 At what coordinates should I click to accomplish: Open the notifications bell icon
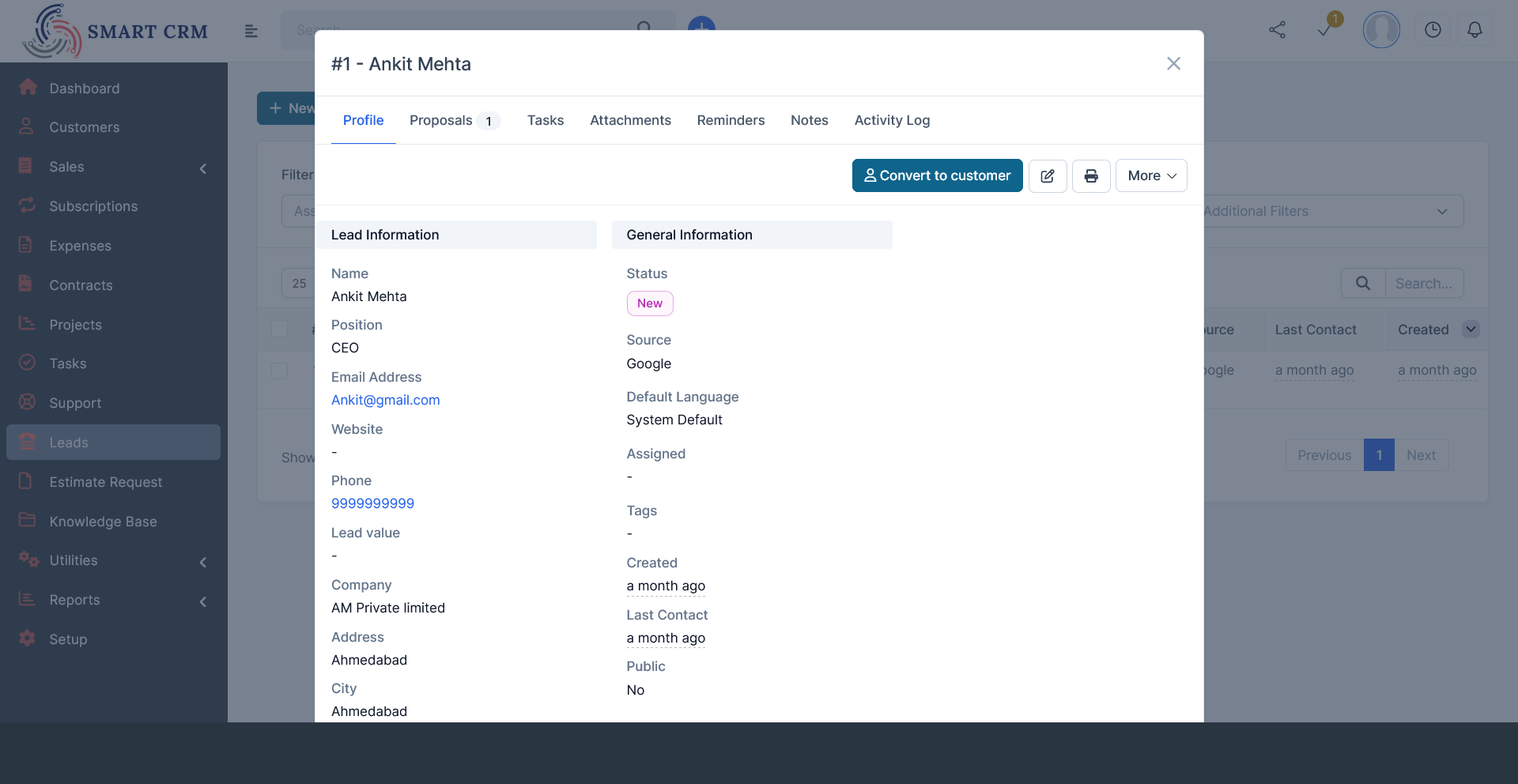pyautogui.click(x=1475, y=29)
